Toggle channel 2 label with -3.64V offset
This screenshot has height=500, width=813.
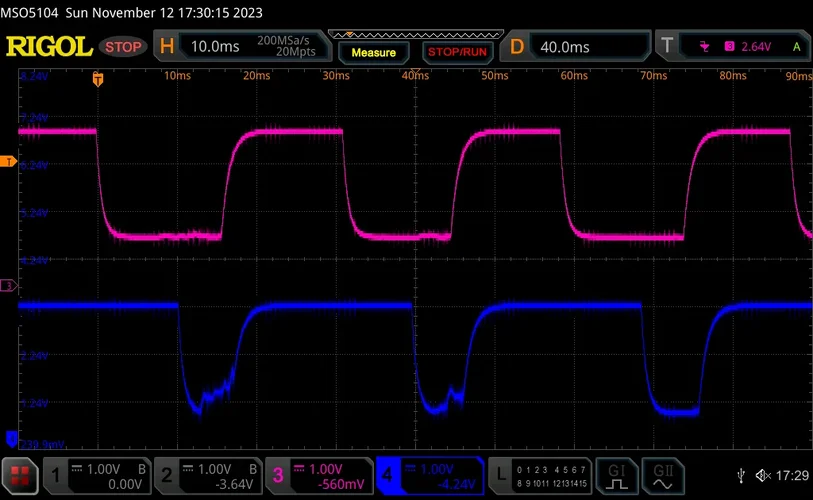tap(208, 476)
